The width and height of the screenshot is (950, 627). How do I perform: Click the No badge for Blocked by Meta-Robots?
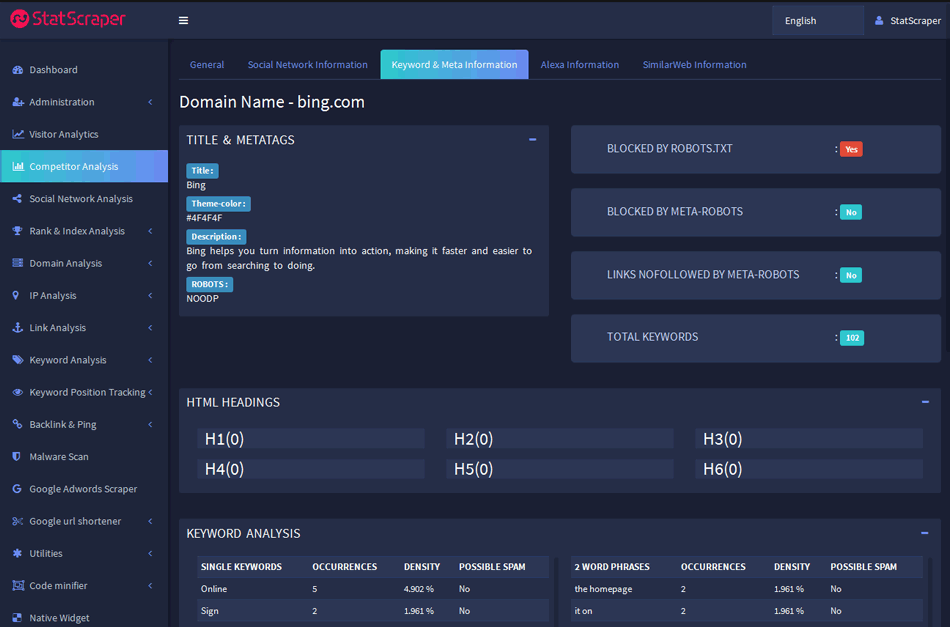(851, 212)
